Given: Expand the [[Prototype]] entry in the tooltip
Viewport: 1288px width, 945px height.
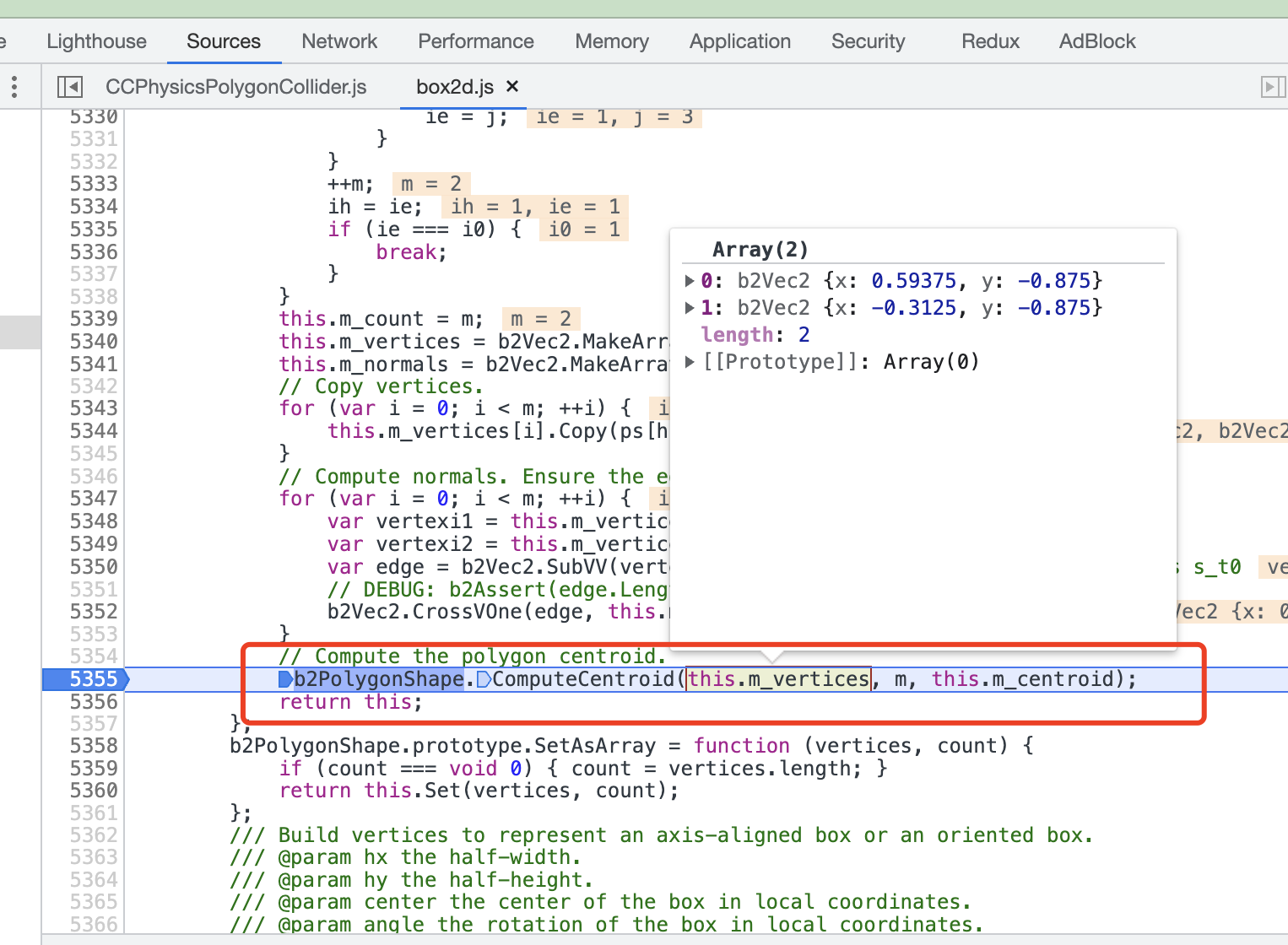Looking at the screenshot, I should [690, 361].
